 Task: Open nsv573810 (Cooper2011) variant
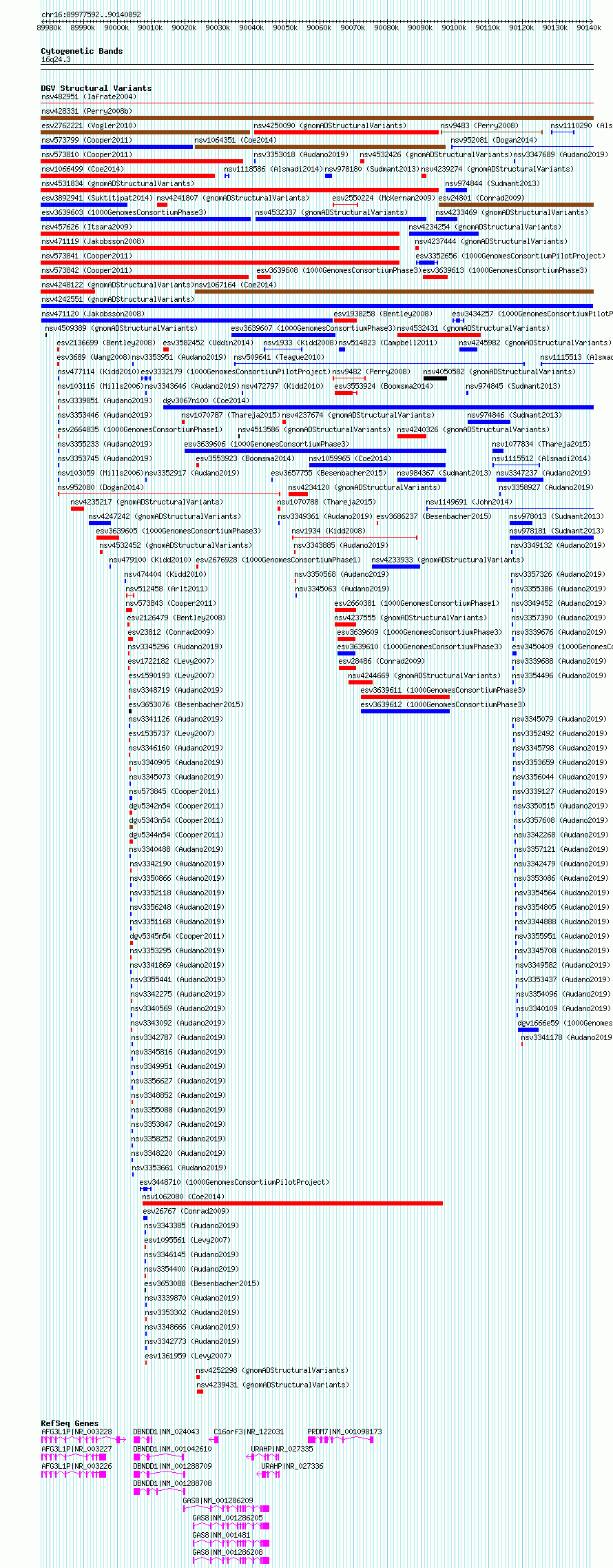pyautogui.click(x=87, y=154)
